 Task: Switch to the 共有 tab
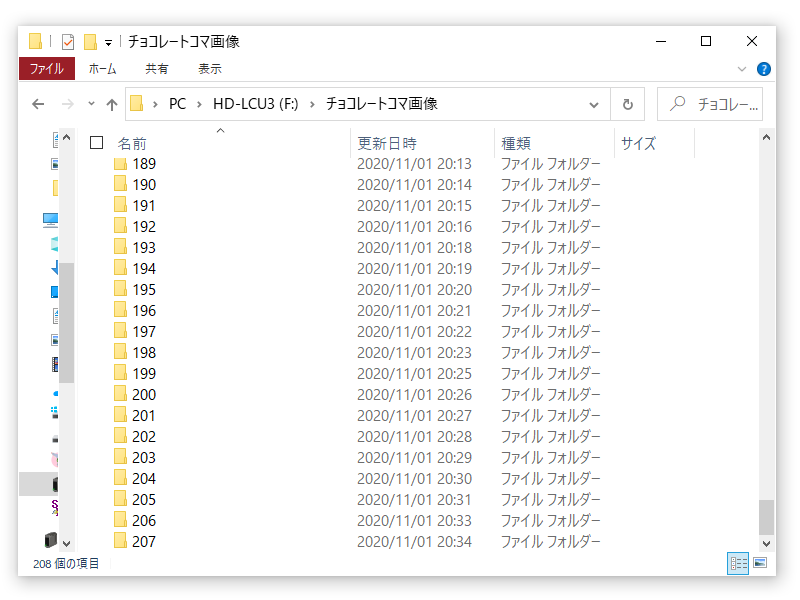point(156,68)
